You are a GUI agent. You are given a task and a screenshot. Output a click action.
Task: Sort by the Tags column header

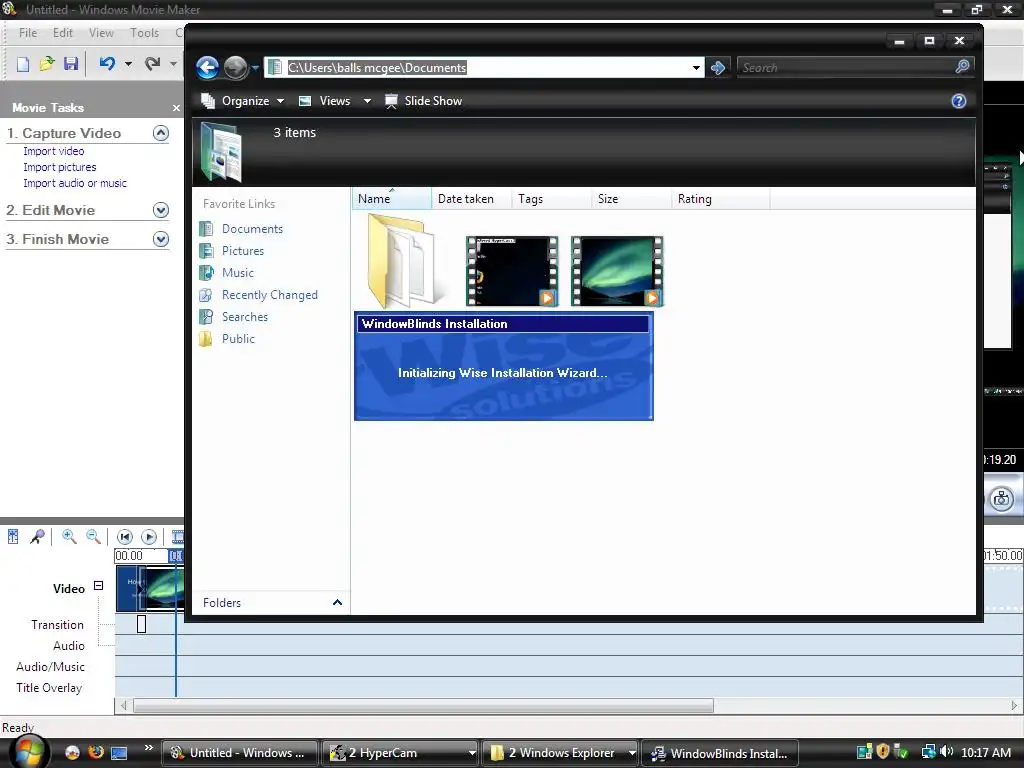552,199
